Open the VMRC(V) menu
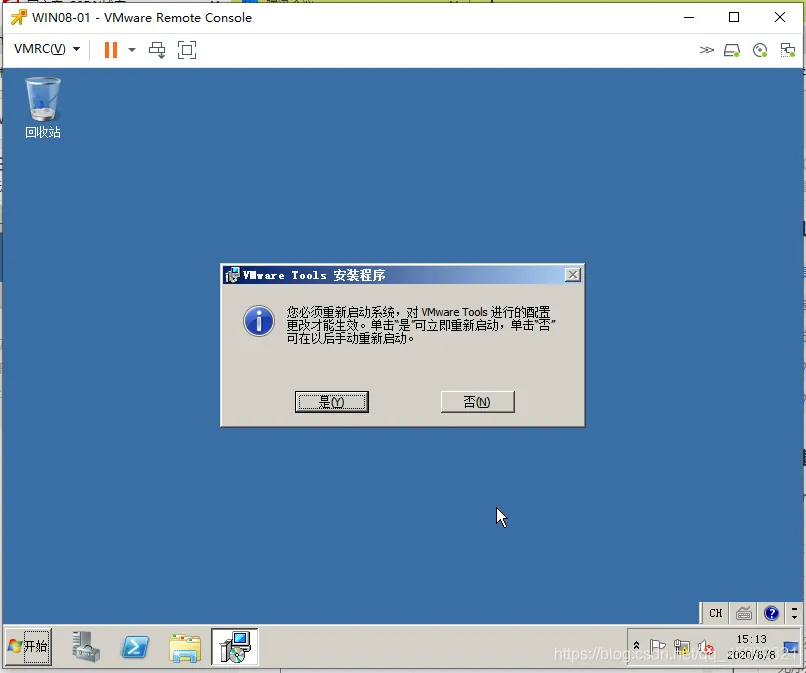Viewport: 806px width, 673px height. tap(47, 49)
